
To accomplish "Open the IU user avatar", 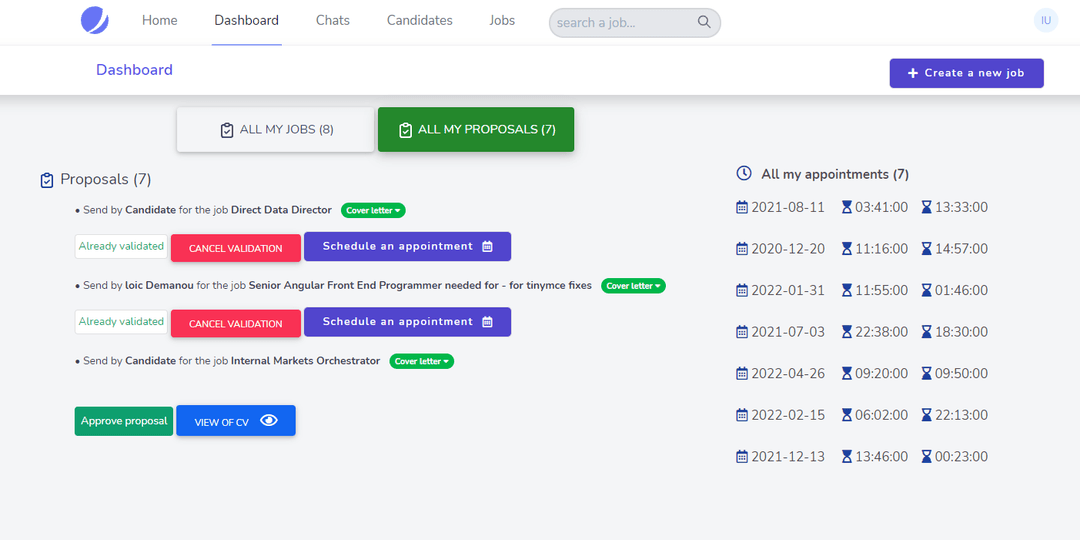I will point(1046,20).
